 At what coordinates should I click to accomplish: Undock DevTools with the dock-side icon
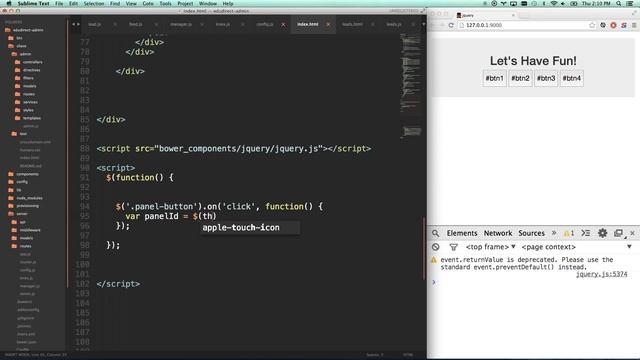618,233
